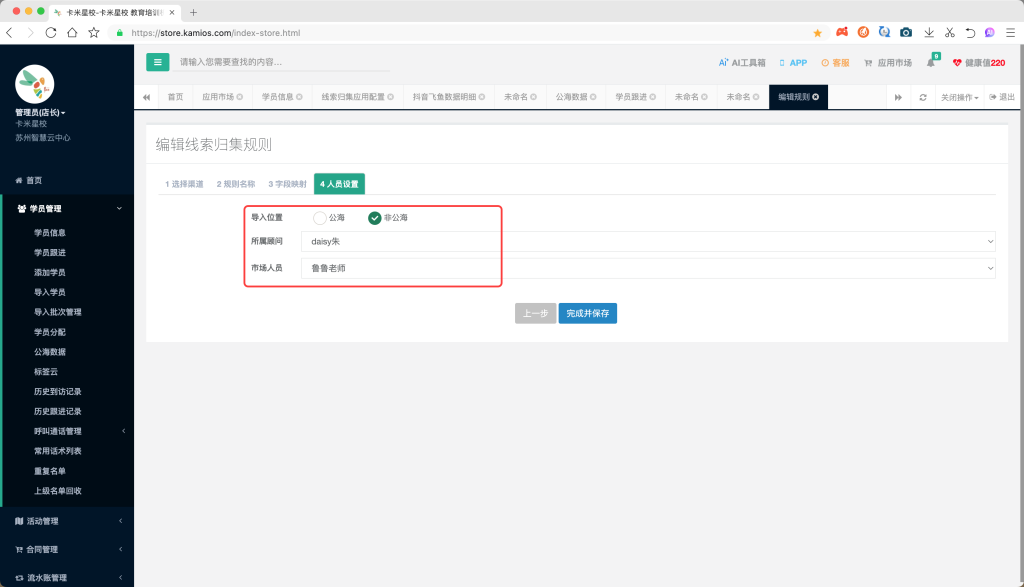Expand the 关闭操作 dropdown

960,97
